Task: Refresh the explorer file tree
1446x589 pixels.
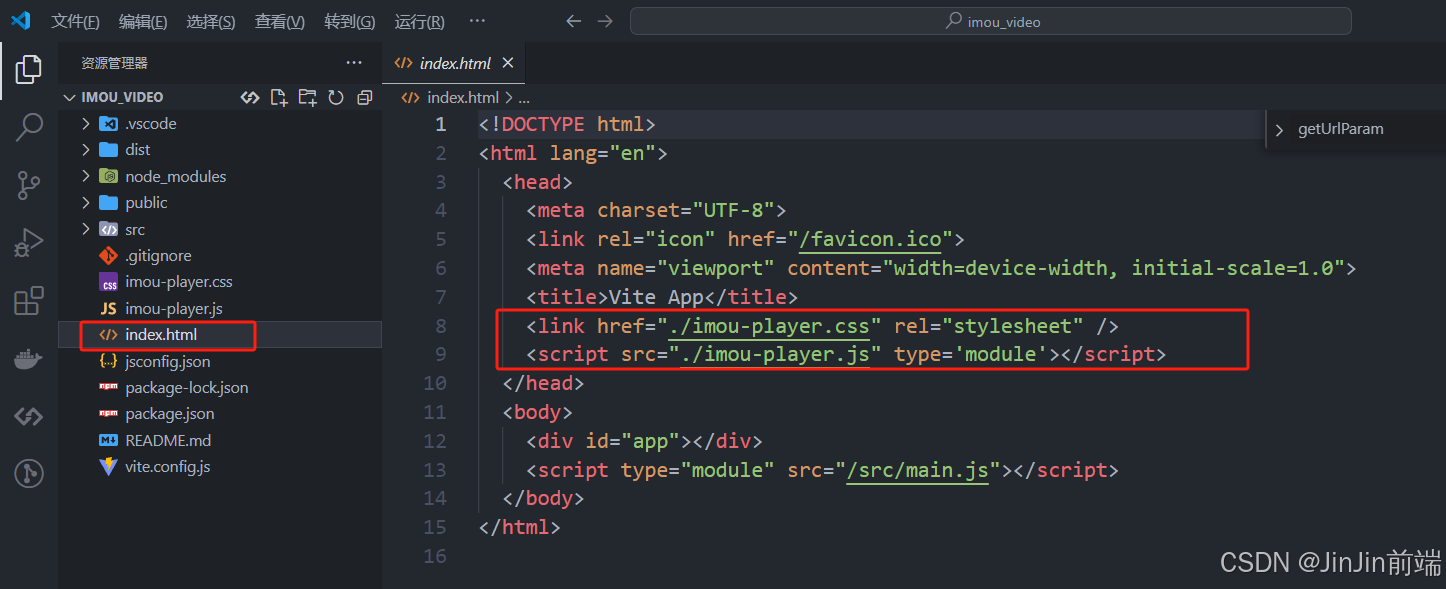Action: click(336, 97)
